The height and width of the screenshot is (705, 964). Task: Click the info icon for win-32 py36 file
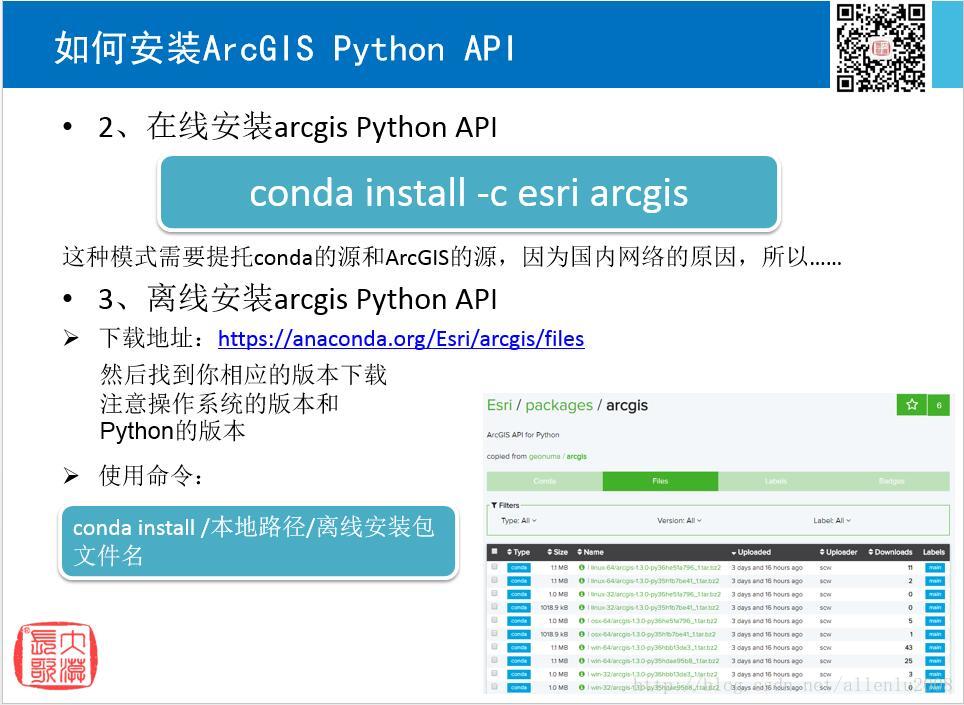coord(582,674)
